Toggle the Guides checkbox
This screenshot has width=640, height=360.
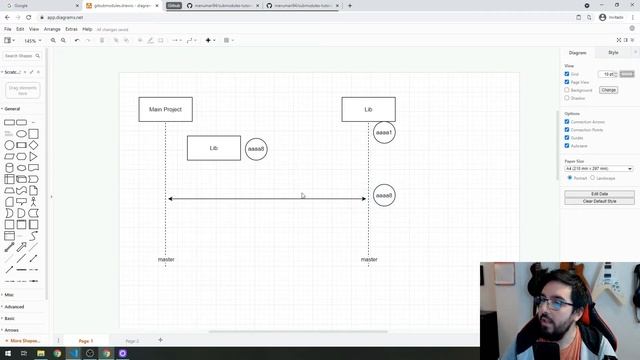pyautogui.click(x=567, y=138)
